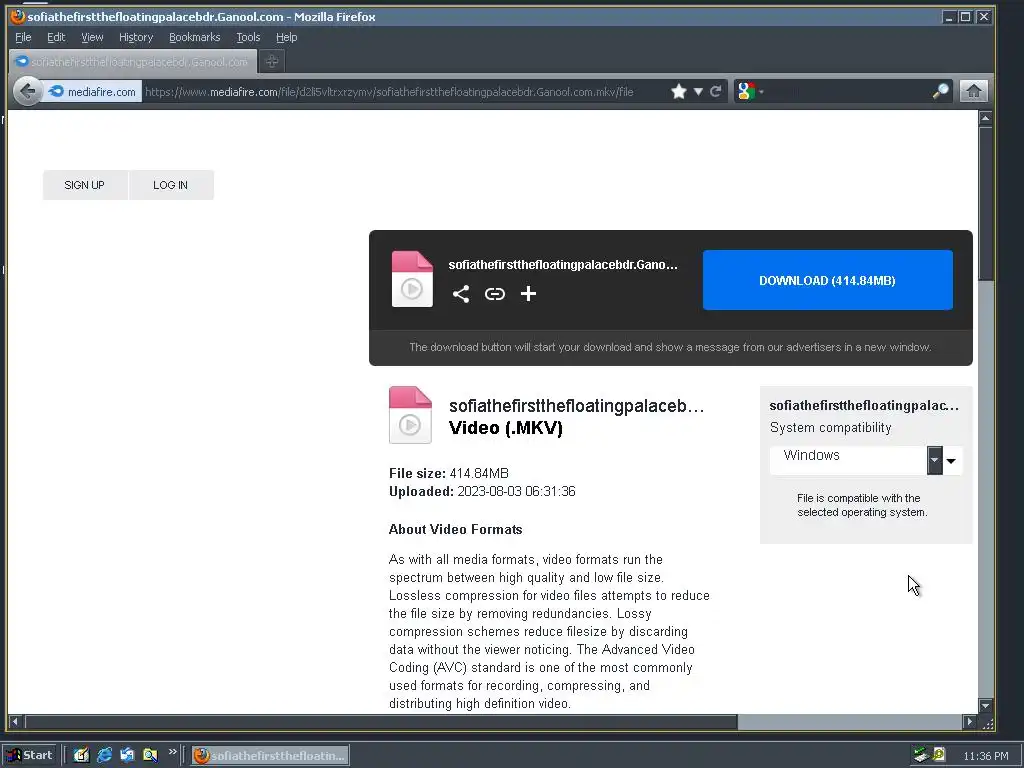Open the Start menu
1024x768 pixels.
[x=29, y=755]
